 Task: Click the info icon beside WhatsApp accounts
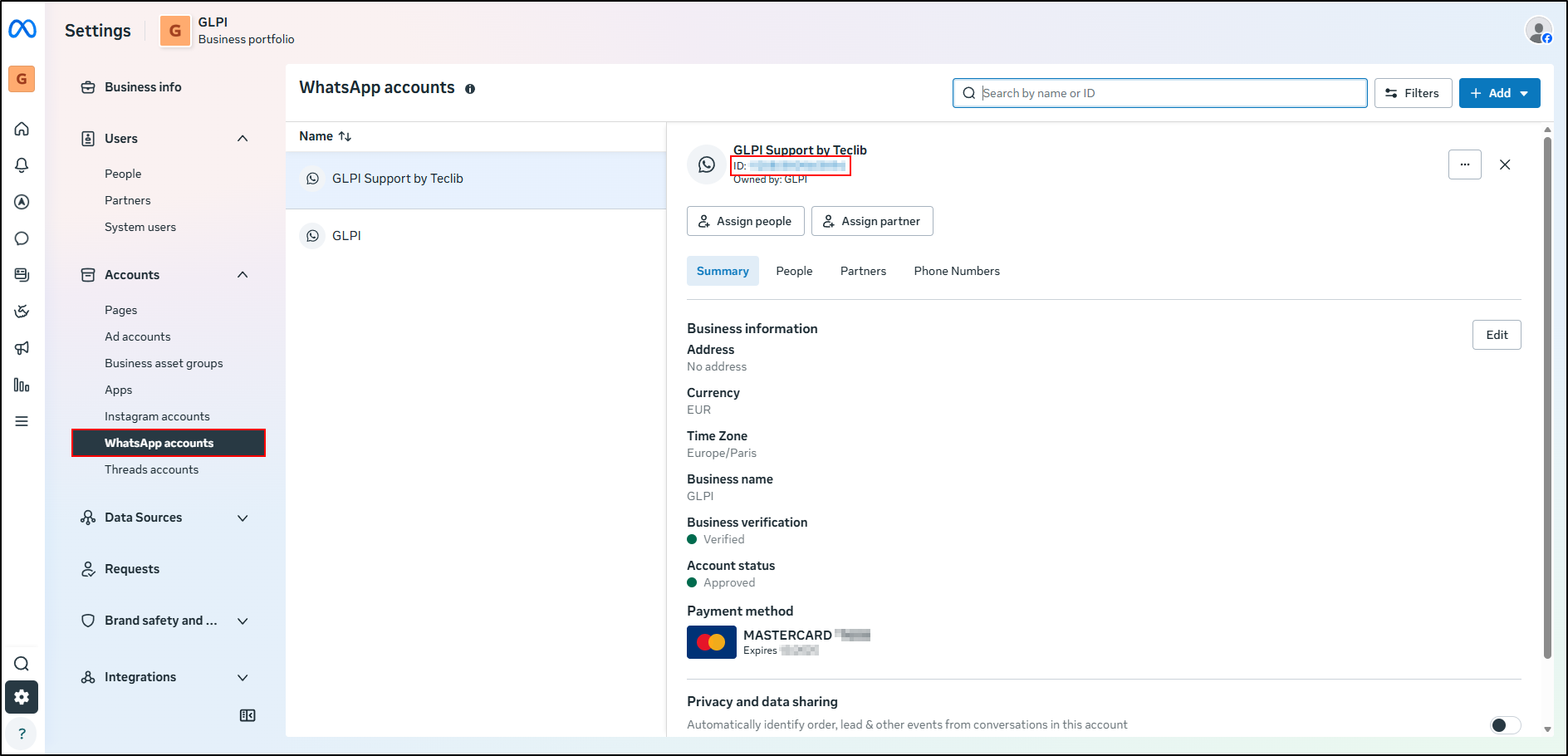(x=470, y=89)
